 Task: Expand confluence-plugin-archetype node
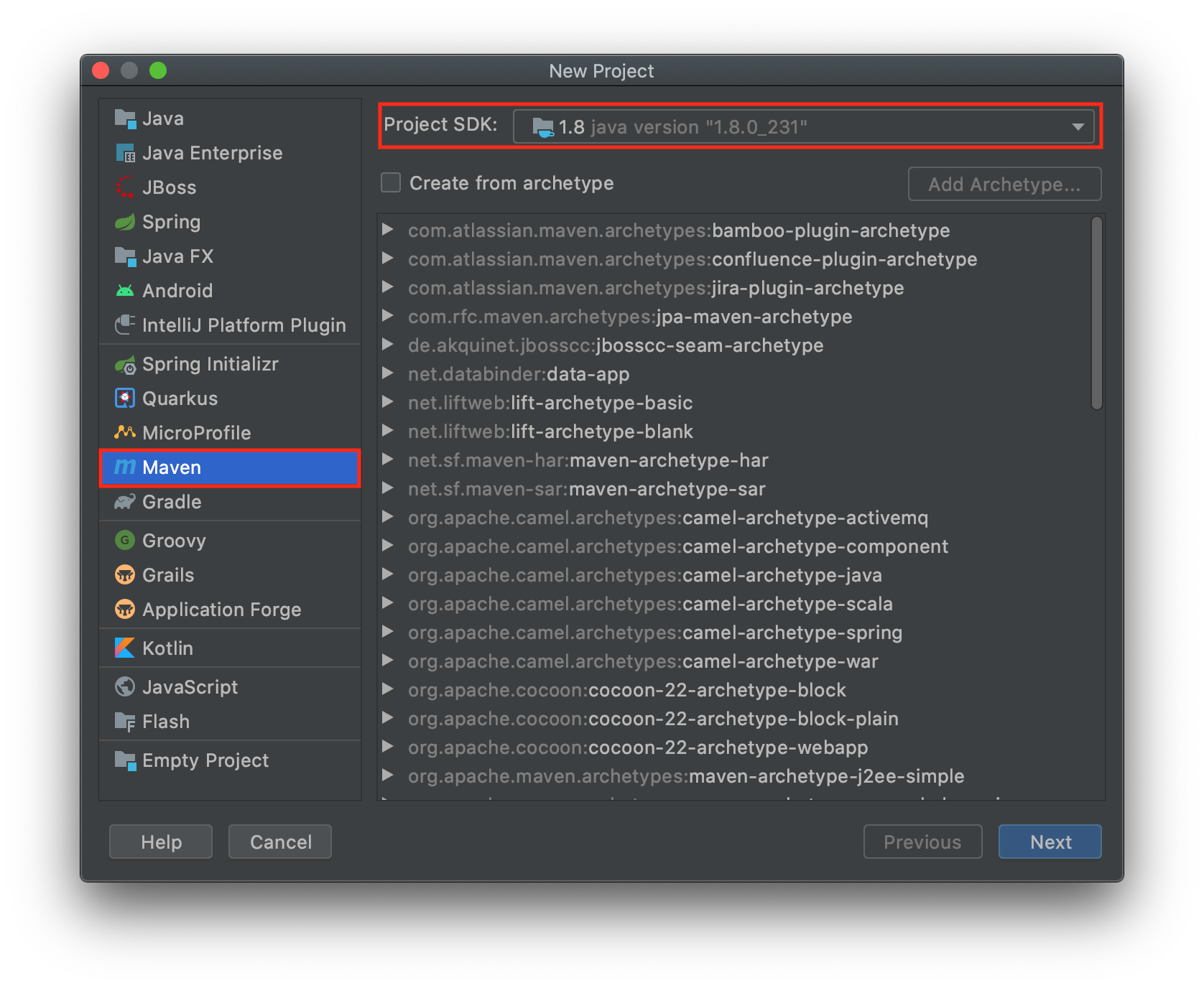tap(388, 258)
